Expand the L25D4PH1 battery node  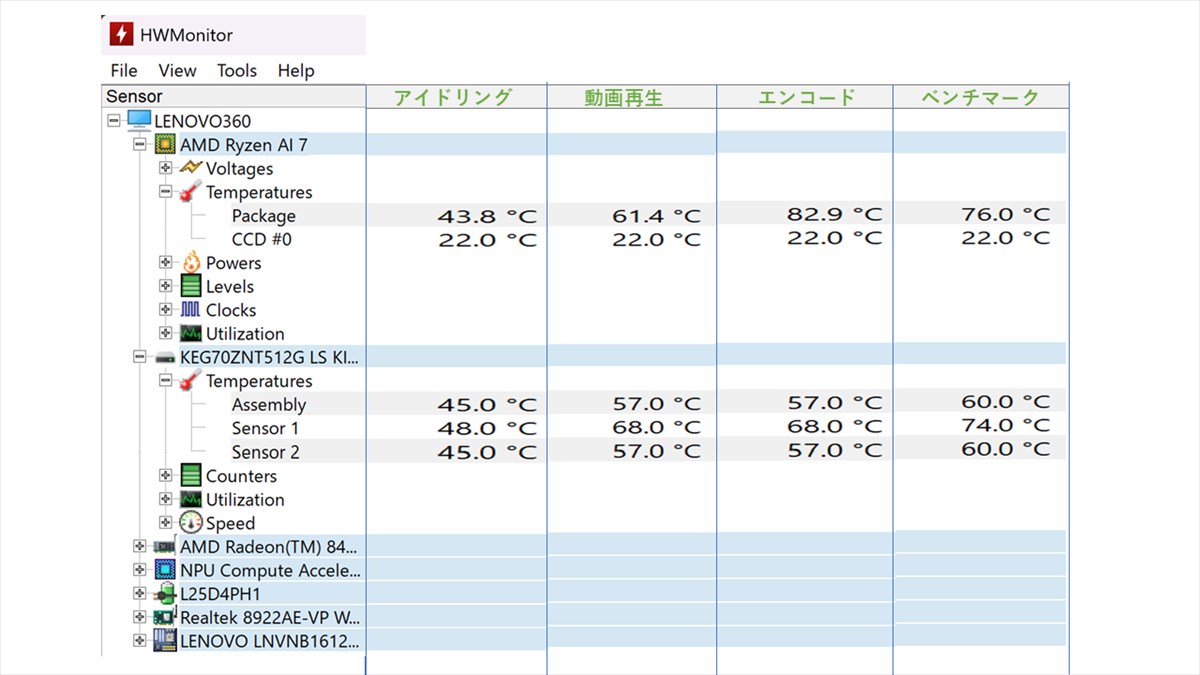pyautogui.click(x=140, y=594)
